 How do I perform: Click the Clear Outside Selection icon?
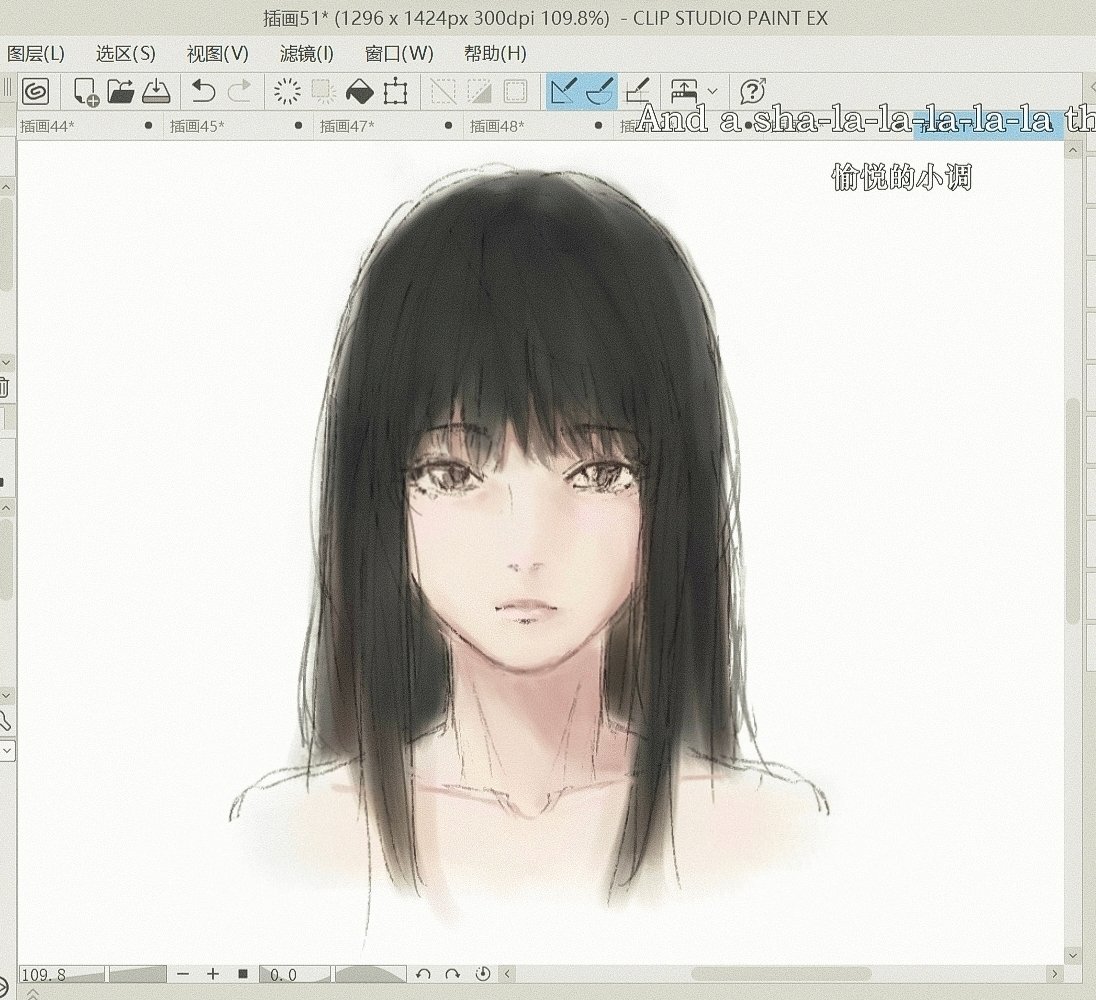[x=323, y=92]
